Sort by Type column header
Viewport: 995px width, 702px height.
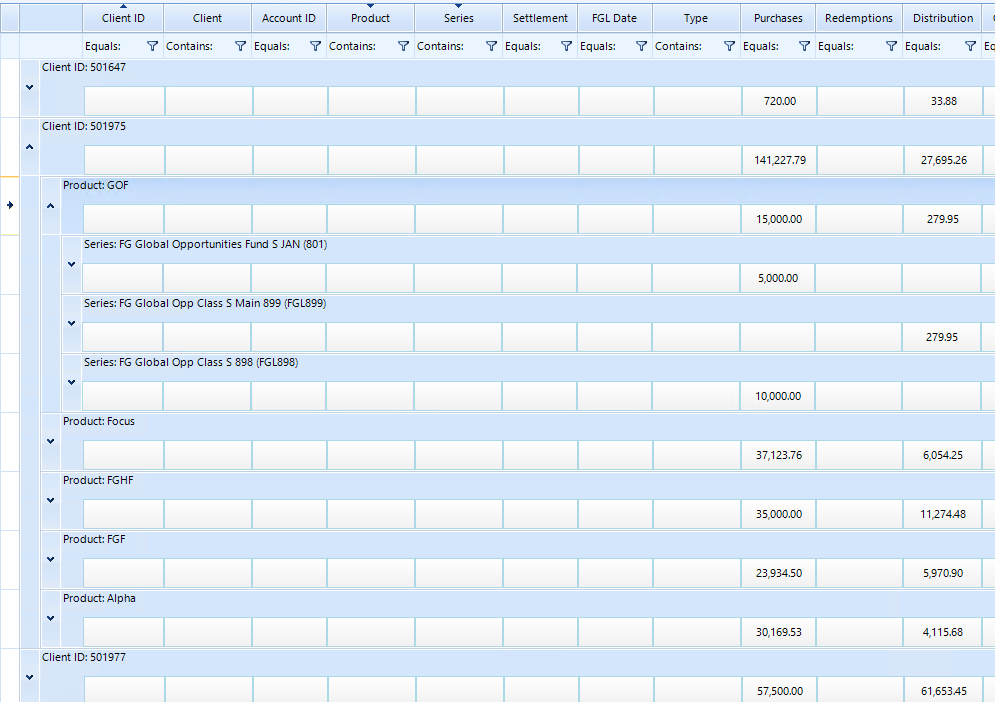coord(696,18)
